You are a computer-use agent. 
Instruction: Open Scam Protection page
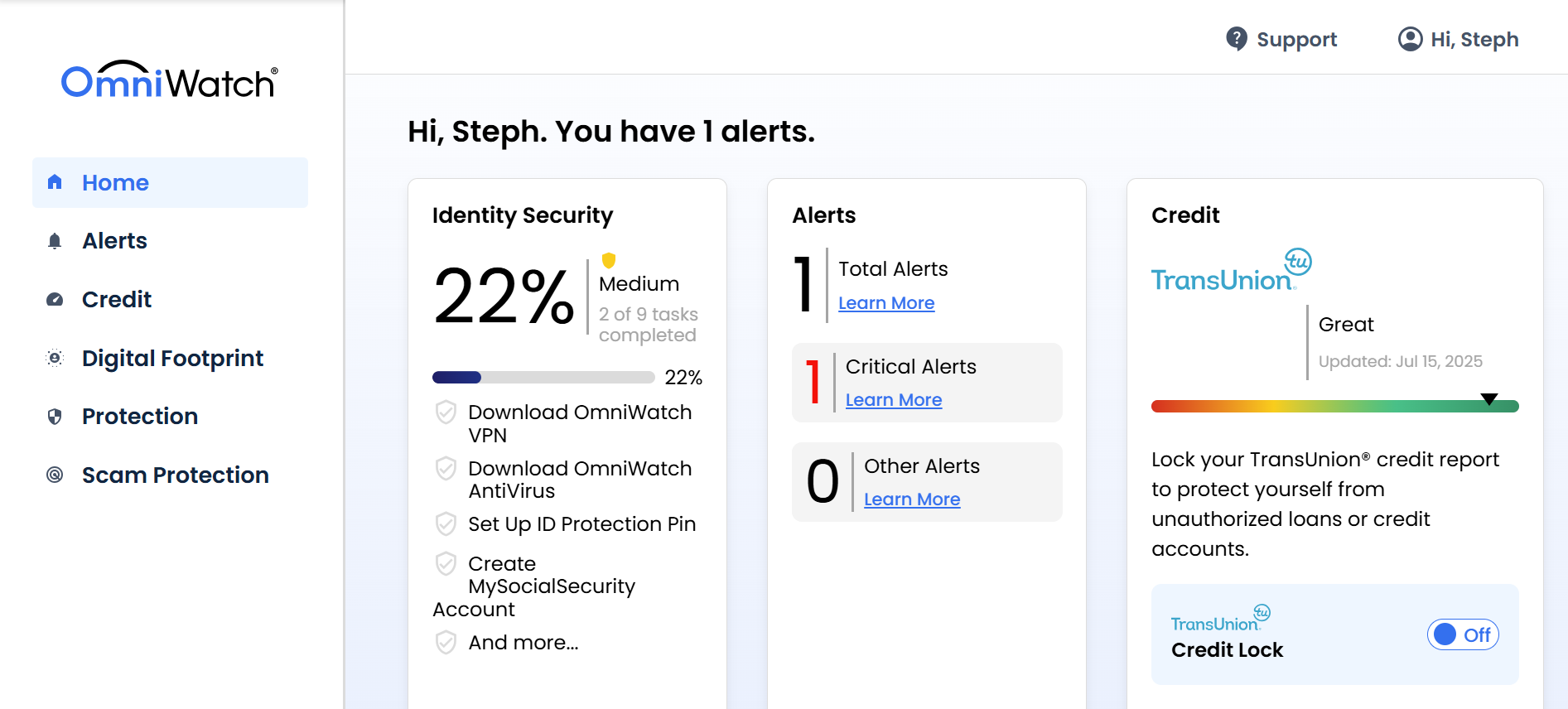pyautogui.click(x=170, y=475)
